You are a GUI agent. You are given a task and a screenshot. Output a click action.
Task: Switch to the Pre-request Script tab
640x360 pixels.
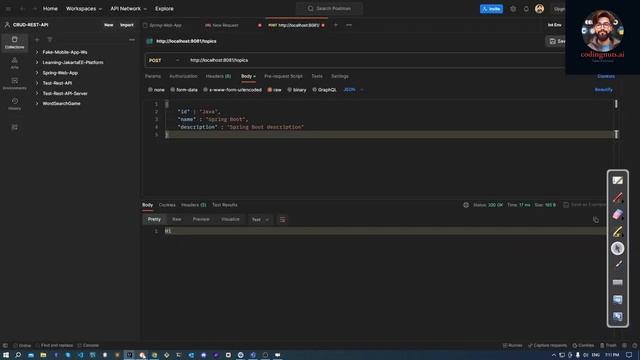[283, 76]
